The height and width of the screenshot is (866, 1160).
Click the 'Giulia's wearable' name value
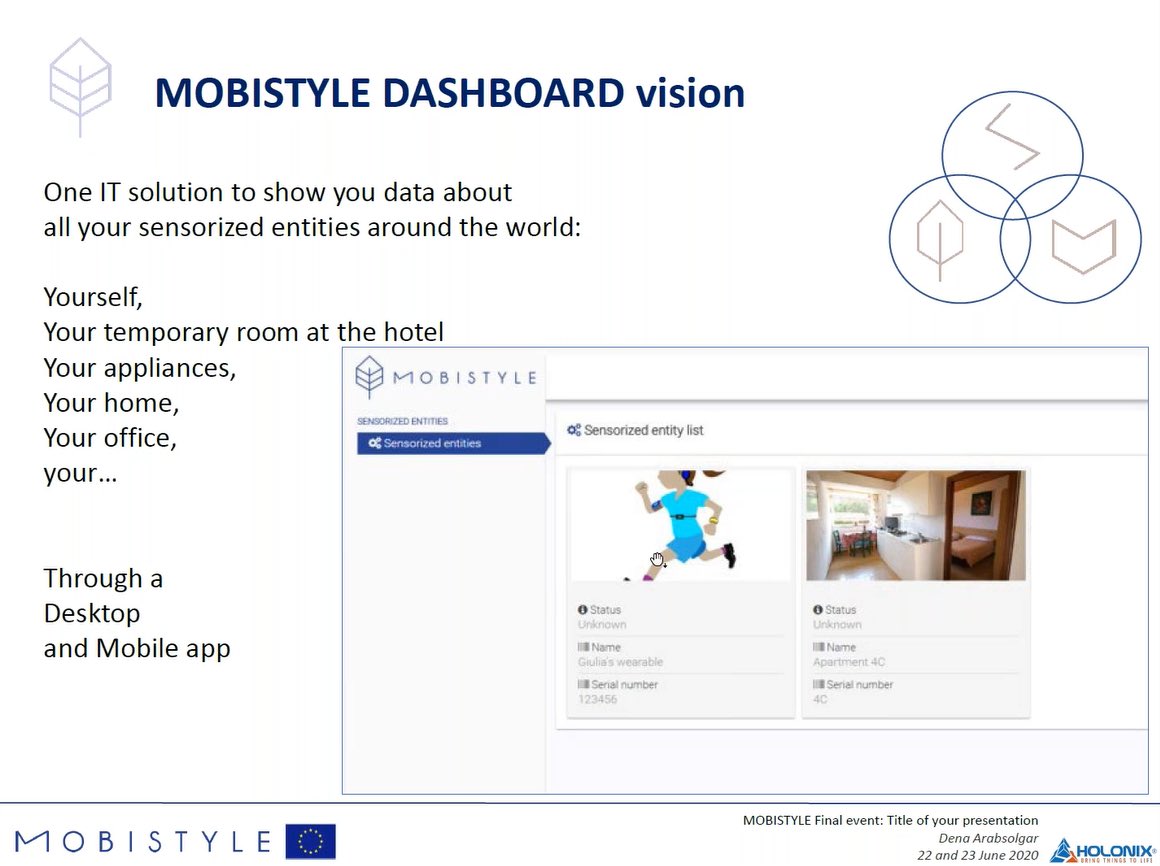click(620, 662)
